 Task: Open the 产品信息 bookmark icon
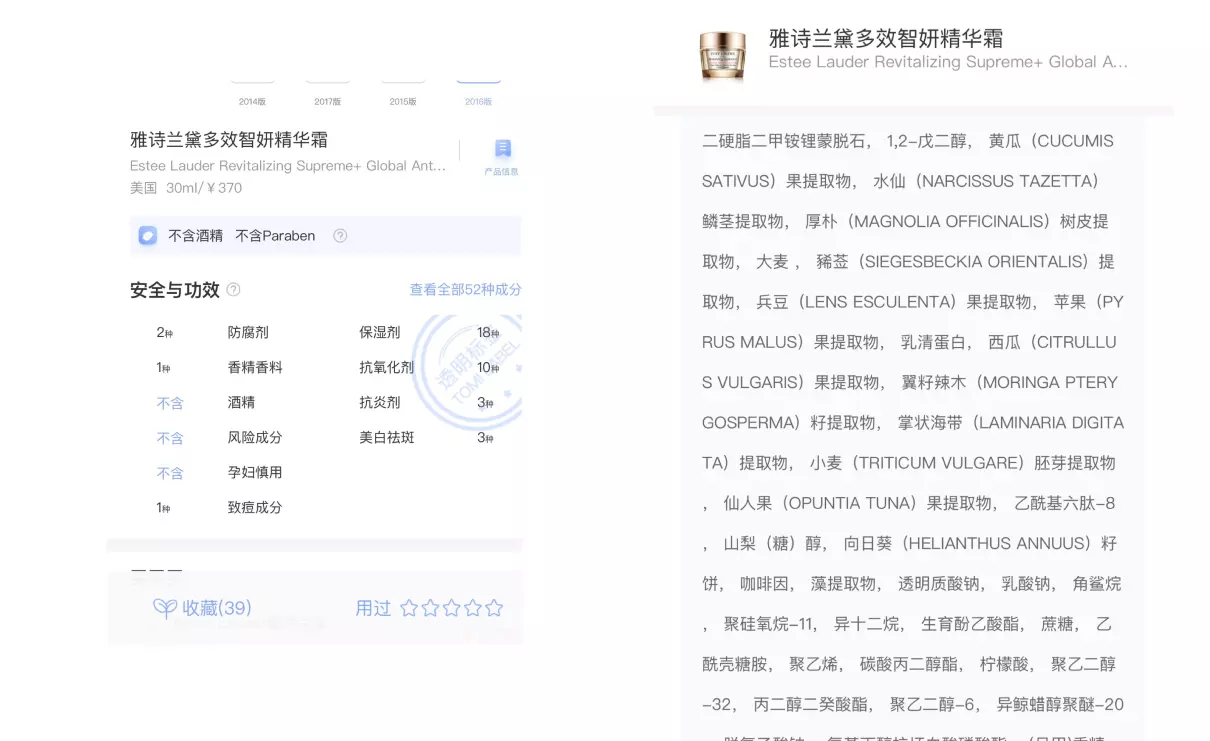502,149
